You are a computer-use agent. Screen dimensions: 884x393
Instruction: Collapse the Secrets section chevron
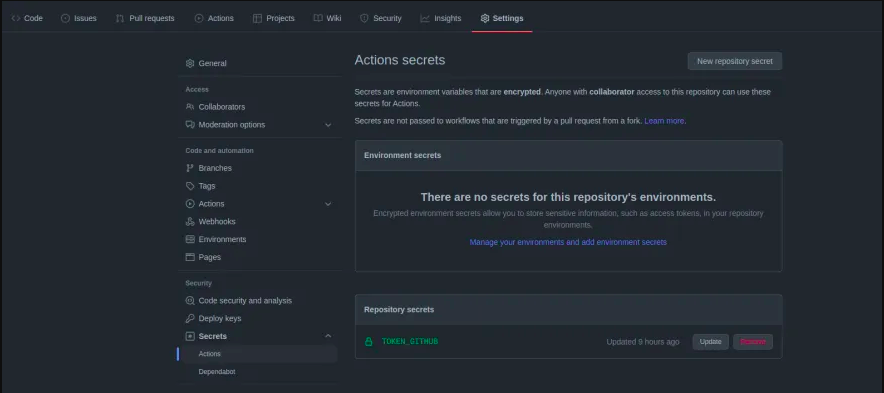tap(328, 336)
